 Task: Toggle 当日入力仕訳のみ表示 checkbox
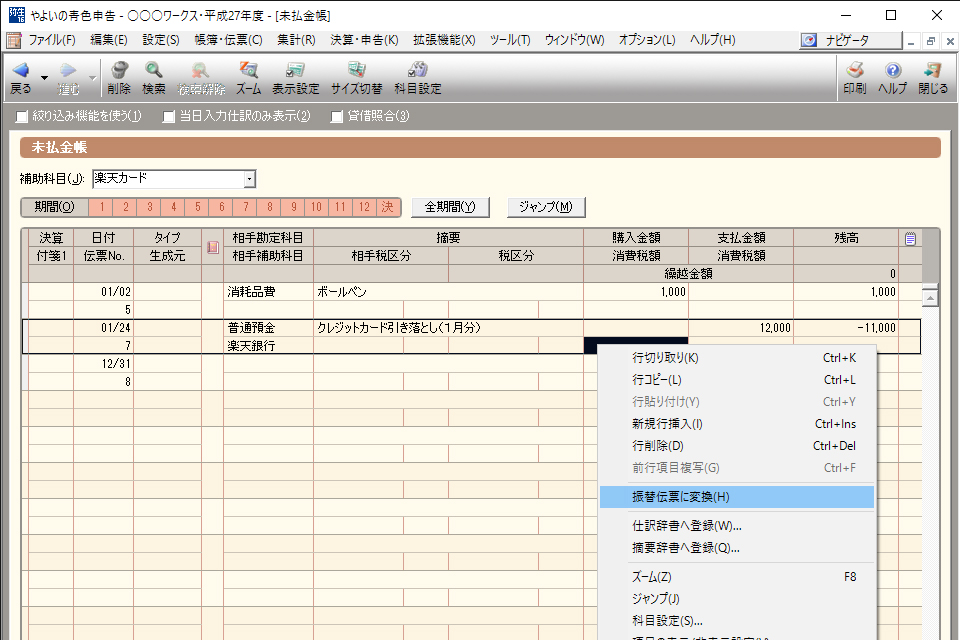pyautogui.click(x=169, y=116)
